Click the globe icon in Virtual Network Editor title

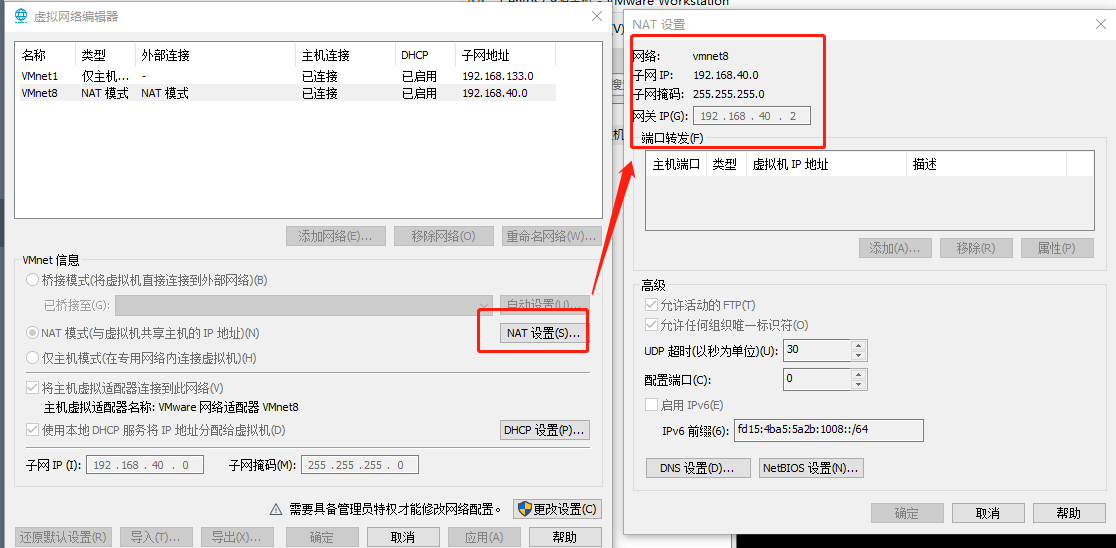tap(21, 16)
